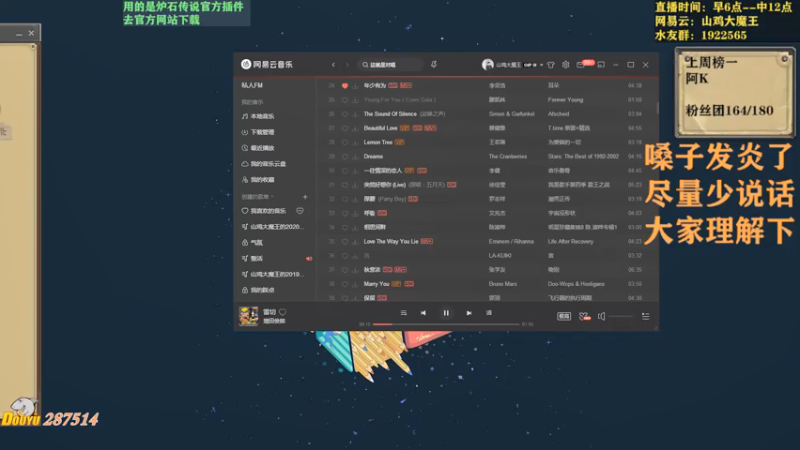
Task: Open the now-playing album cover thumbnail
Action: tap(248, 316)
